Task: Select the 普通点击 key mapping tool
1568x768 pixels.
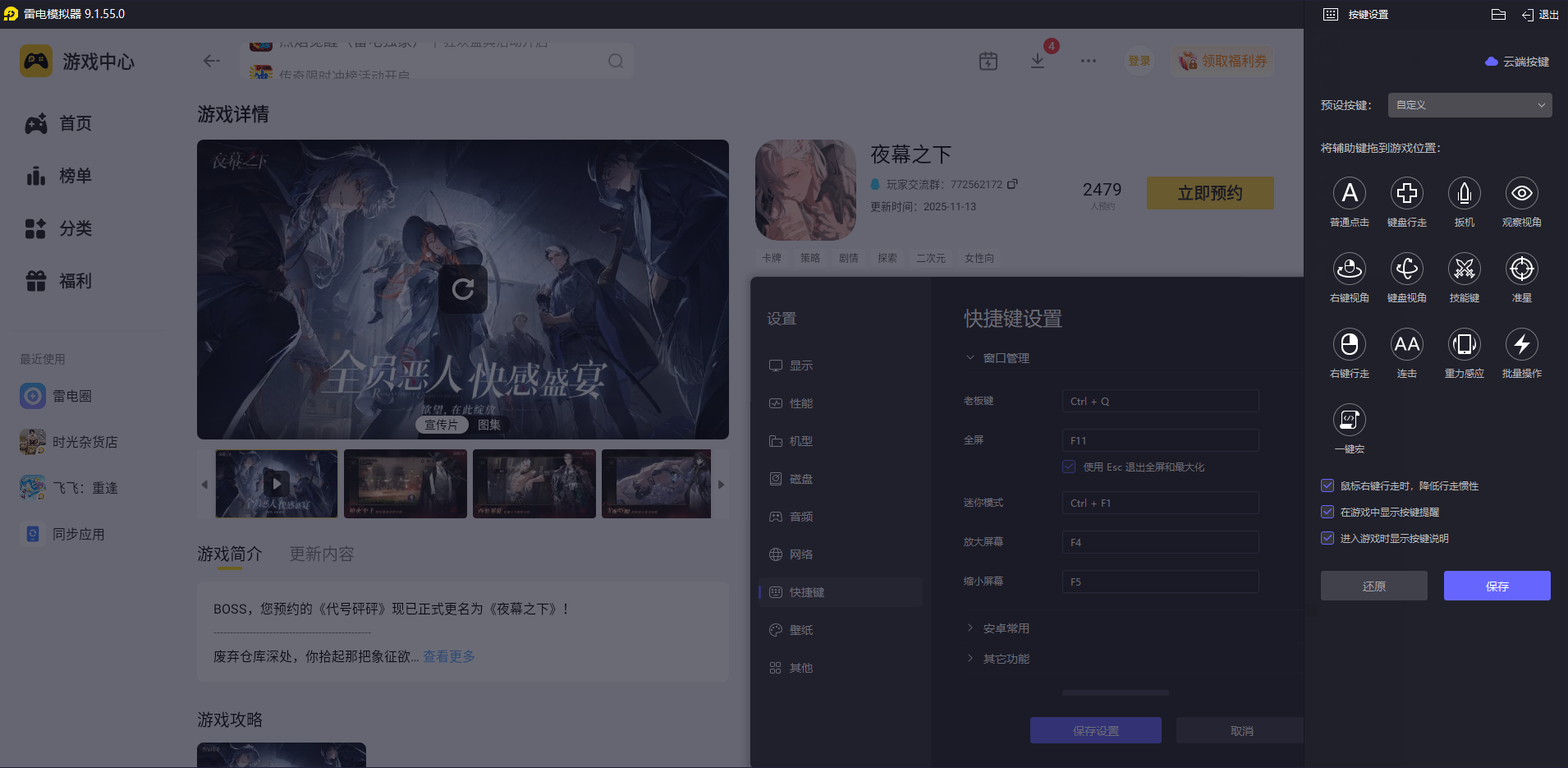Action: click(1350, 193)
